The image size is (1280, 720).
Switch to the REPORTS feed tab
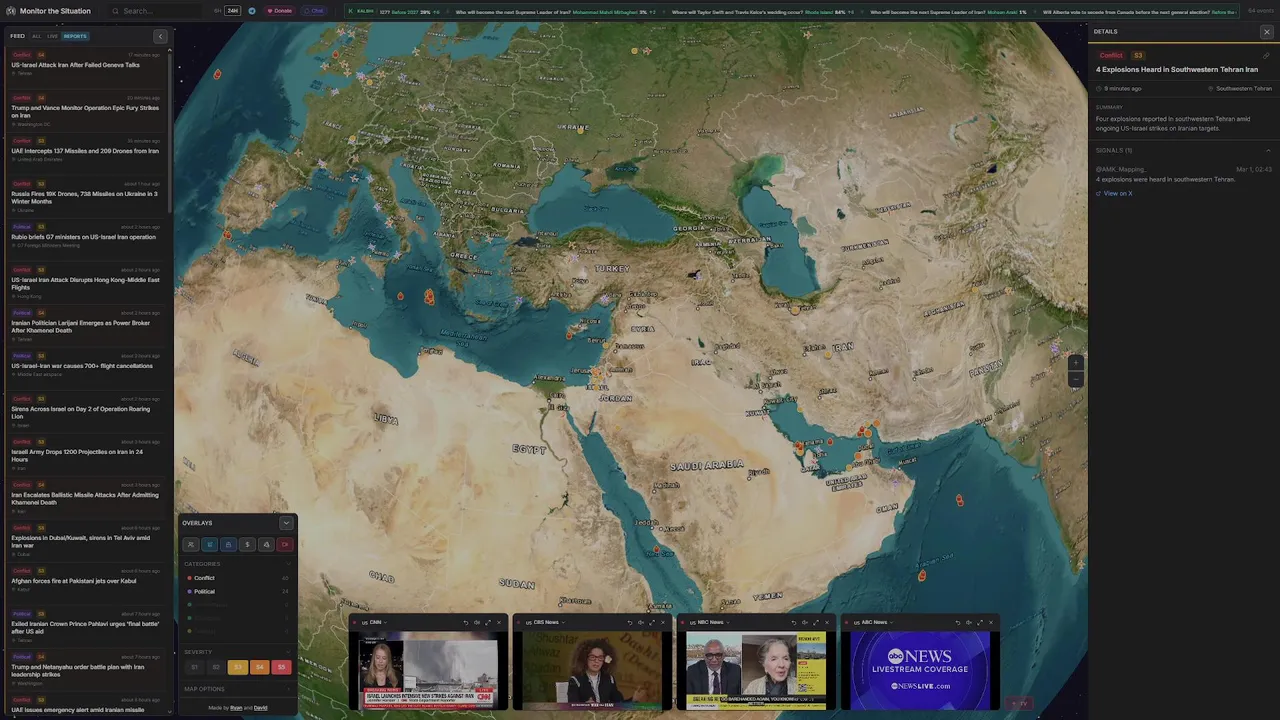tap(75, 36)
